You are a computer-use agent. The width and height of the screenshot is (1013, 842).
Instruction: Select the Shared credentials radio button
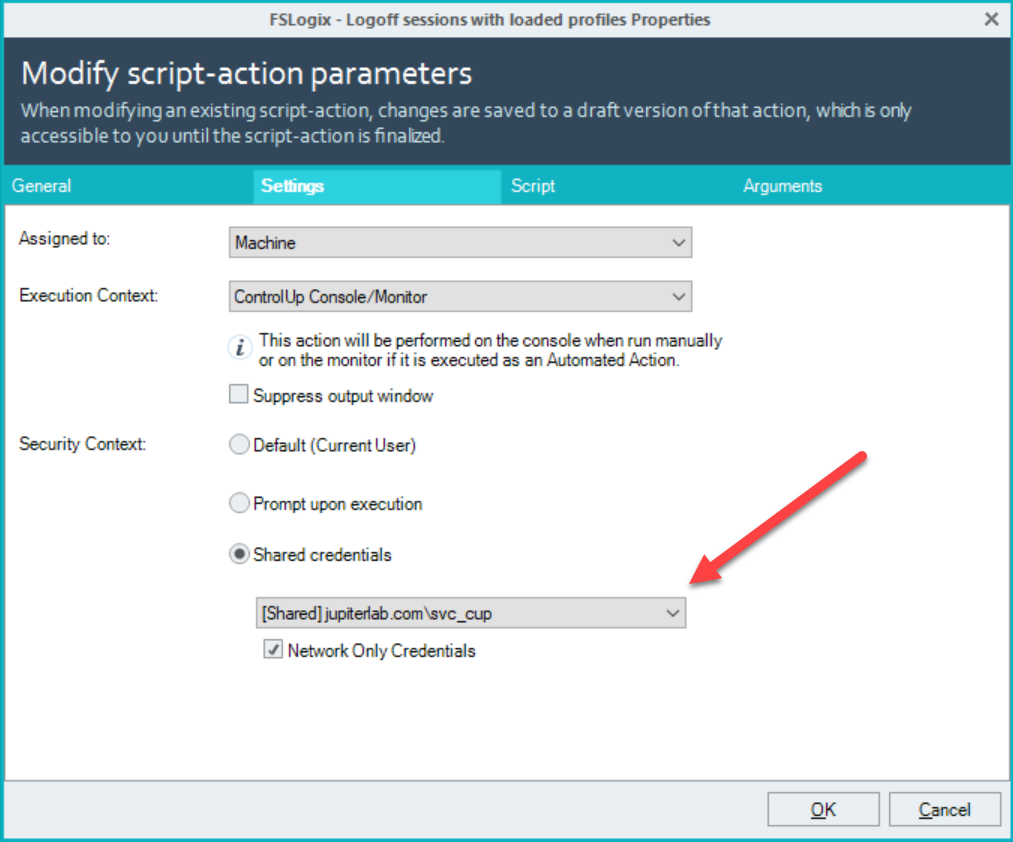[239, 554]
